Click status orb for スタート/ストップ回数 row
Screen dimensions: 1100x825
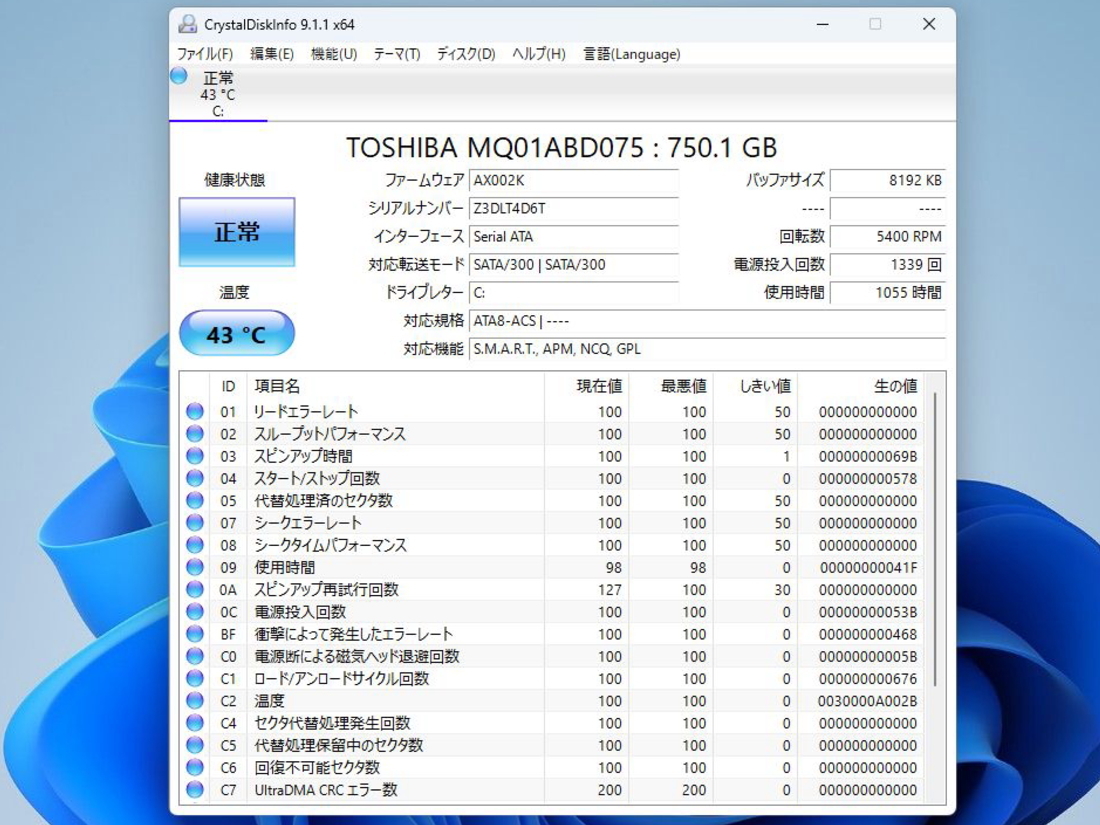pos(195,478)
